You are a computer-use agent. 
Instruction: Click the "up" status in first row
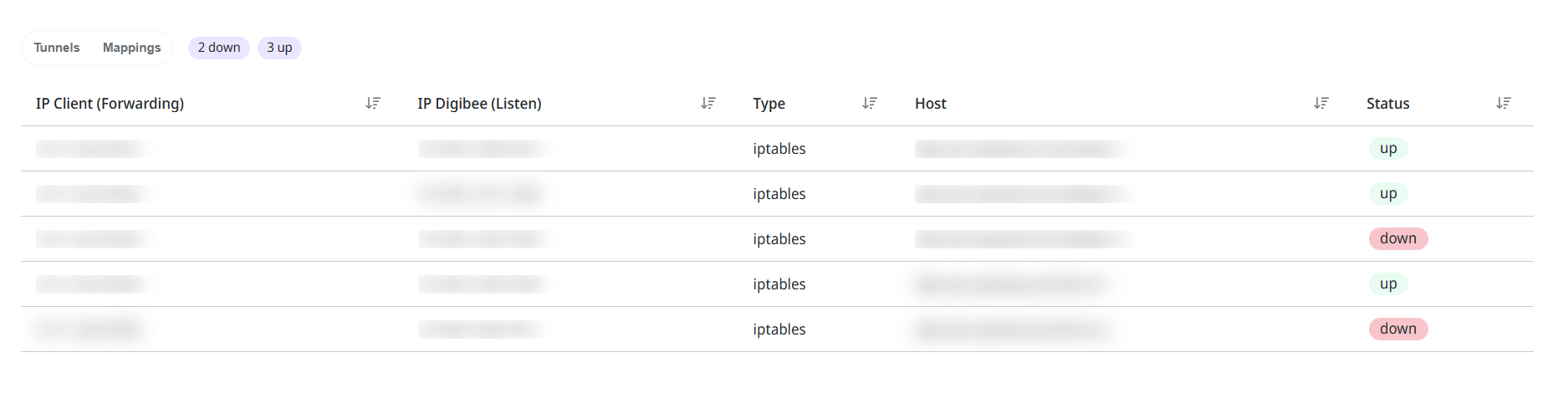1388,148
